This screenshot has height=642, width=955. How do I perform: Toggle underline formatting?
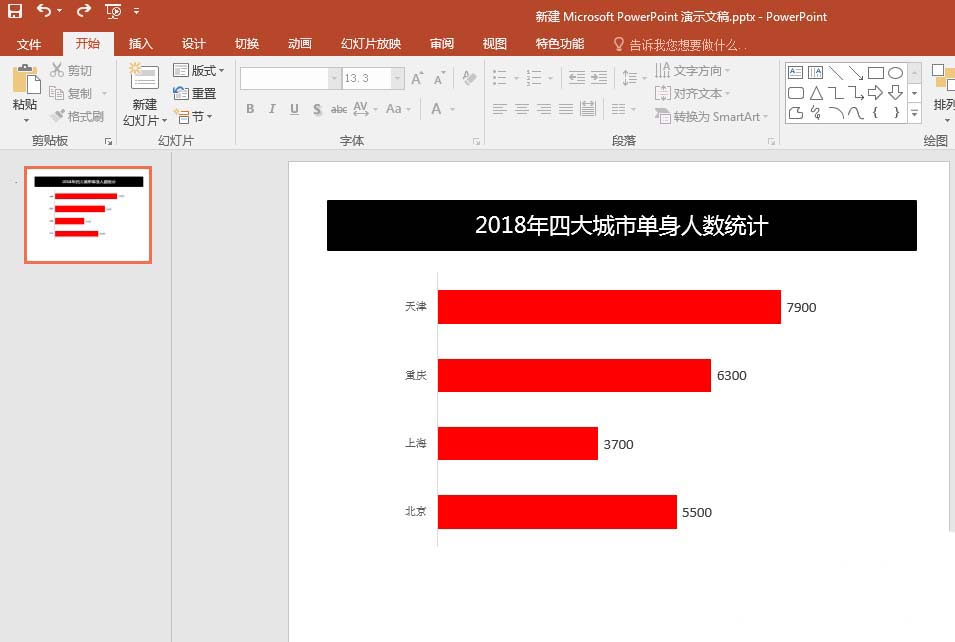tap(294, 109)
